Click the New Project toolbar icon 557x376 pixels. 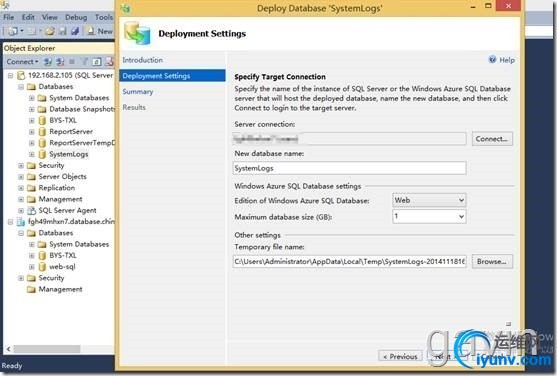13,31
